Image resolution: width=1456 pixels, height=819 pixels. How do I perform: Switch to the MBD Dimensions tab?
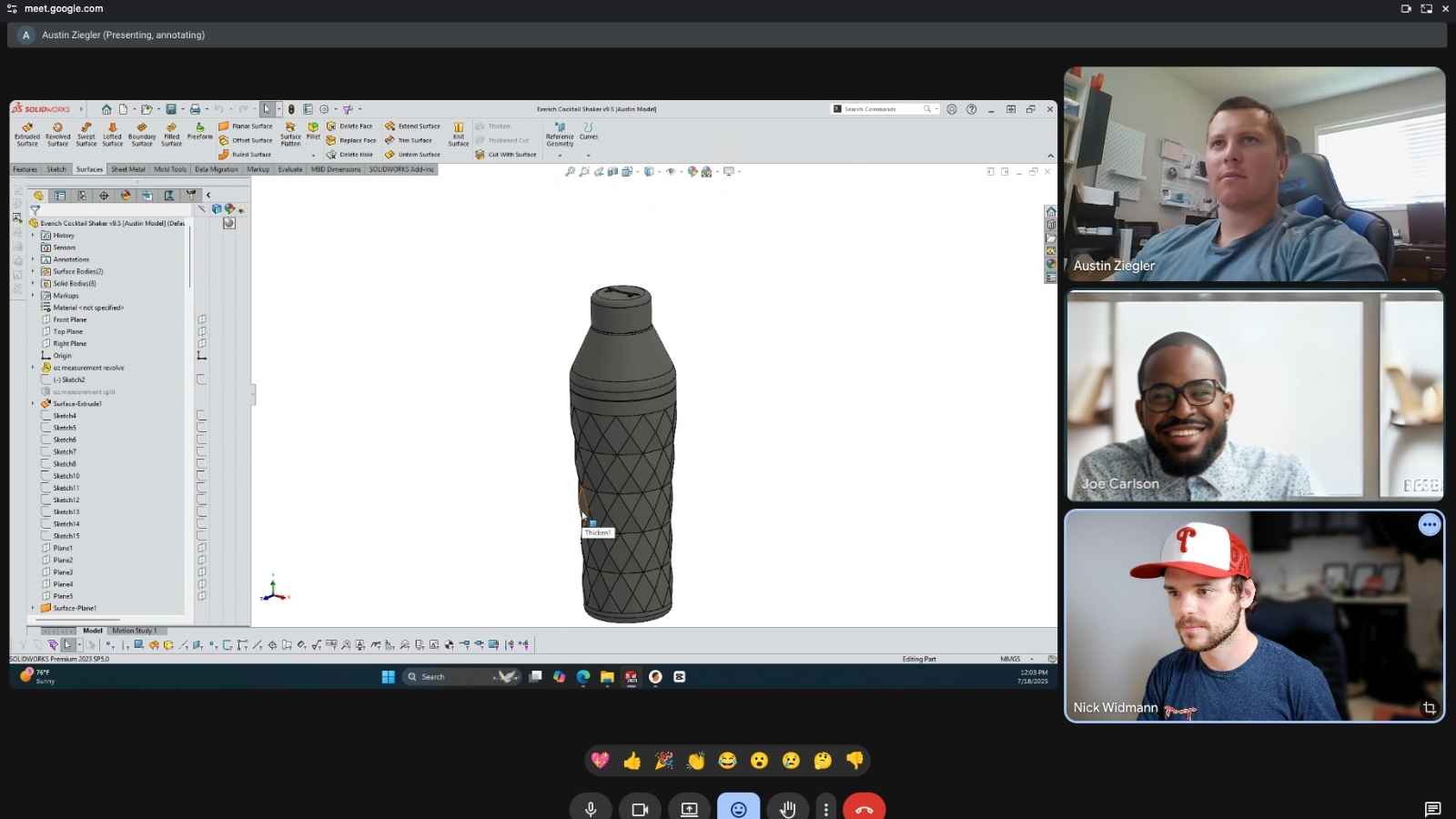point(336,169)
